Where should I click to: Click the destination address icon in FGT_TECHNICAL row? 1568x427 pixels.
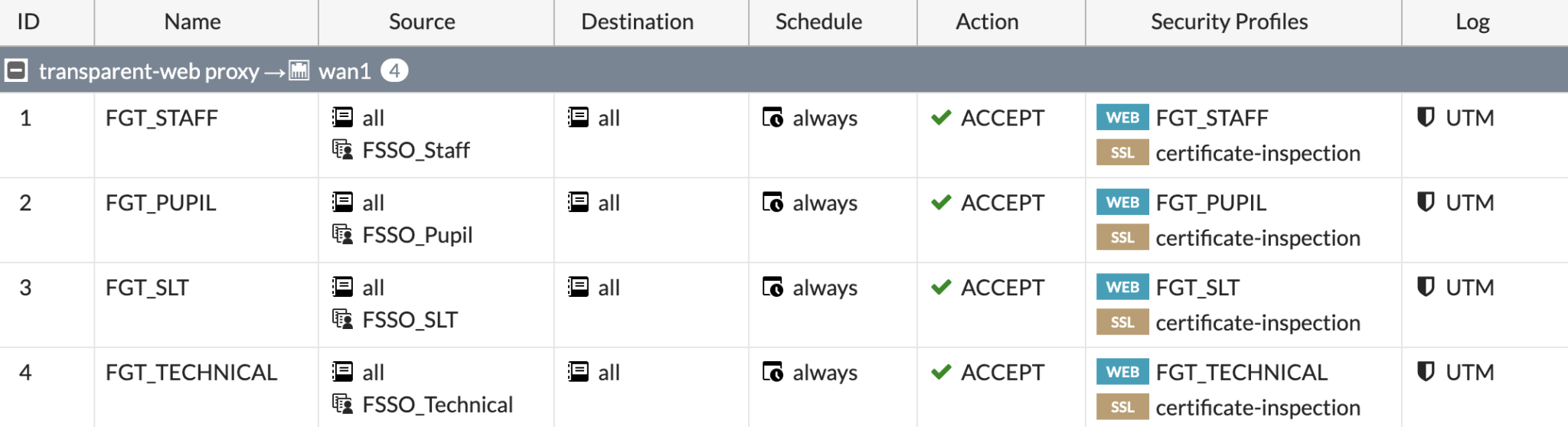(578, 373)
